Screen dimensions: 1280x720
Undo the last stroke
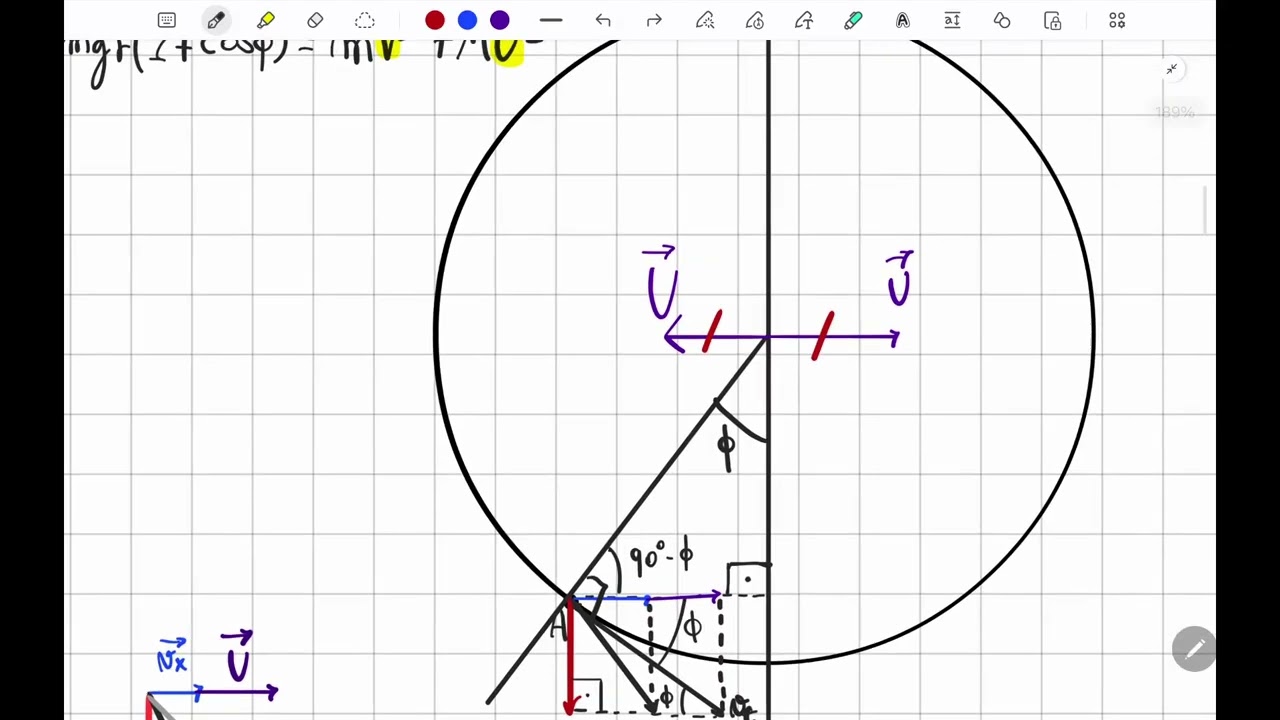pos(603,20)
